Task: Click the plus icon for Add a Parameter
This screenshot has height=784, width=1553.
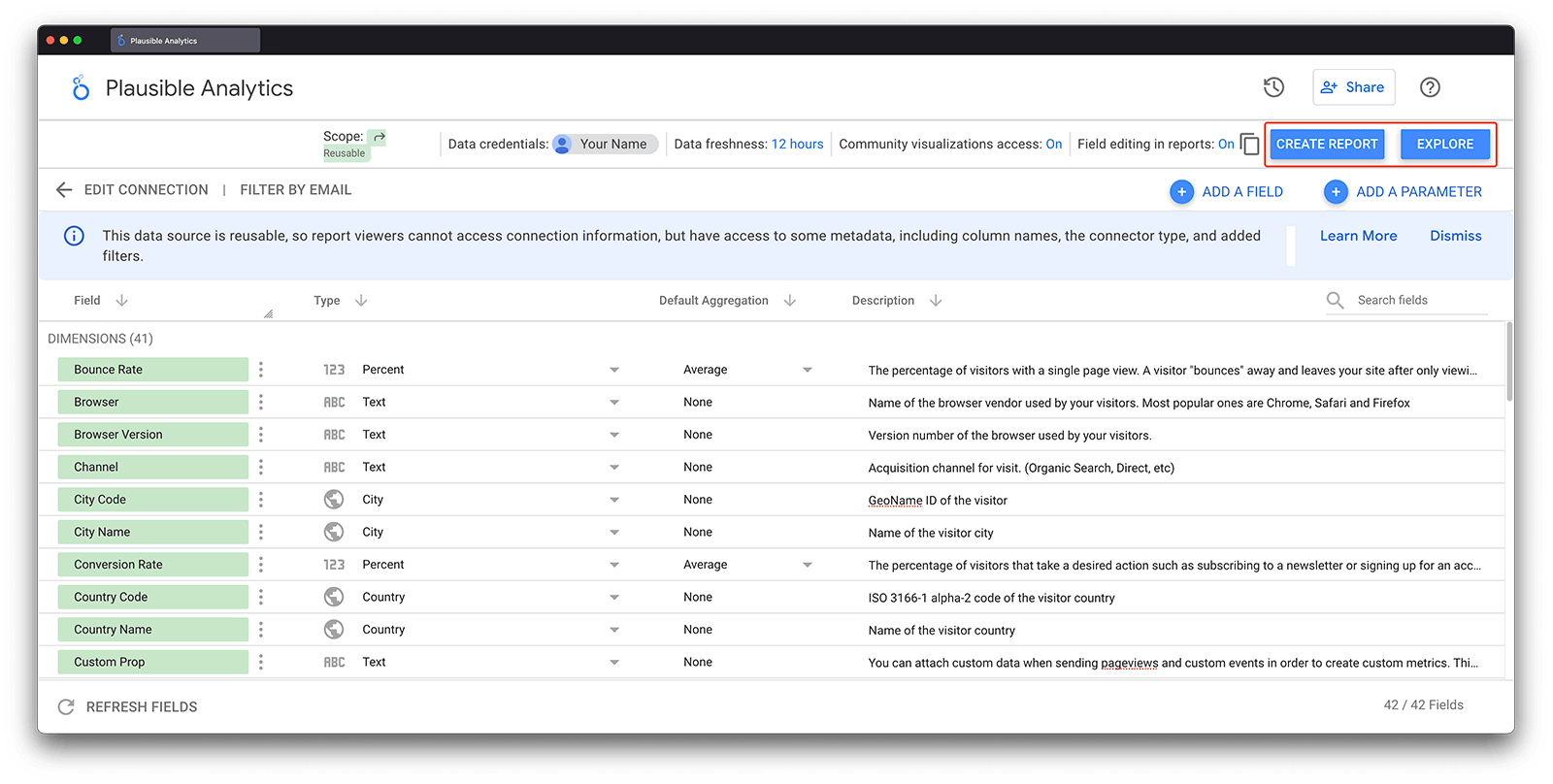Action: click(x=1336, y=192)
